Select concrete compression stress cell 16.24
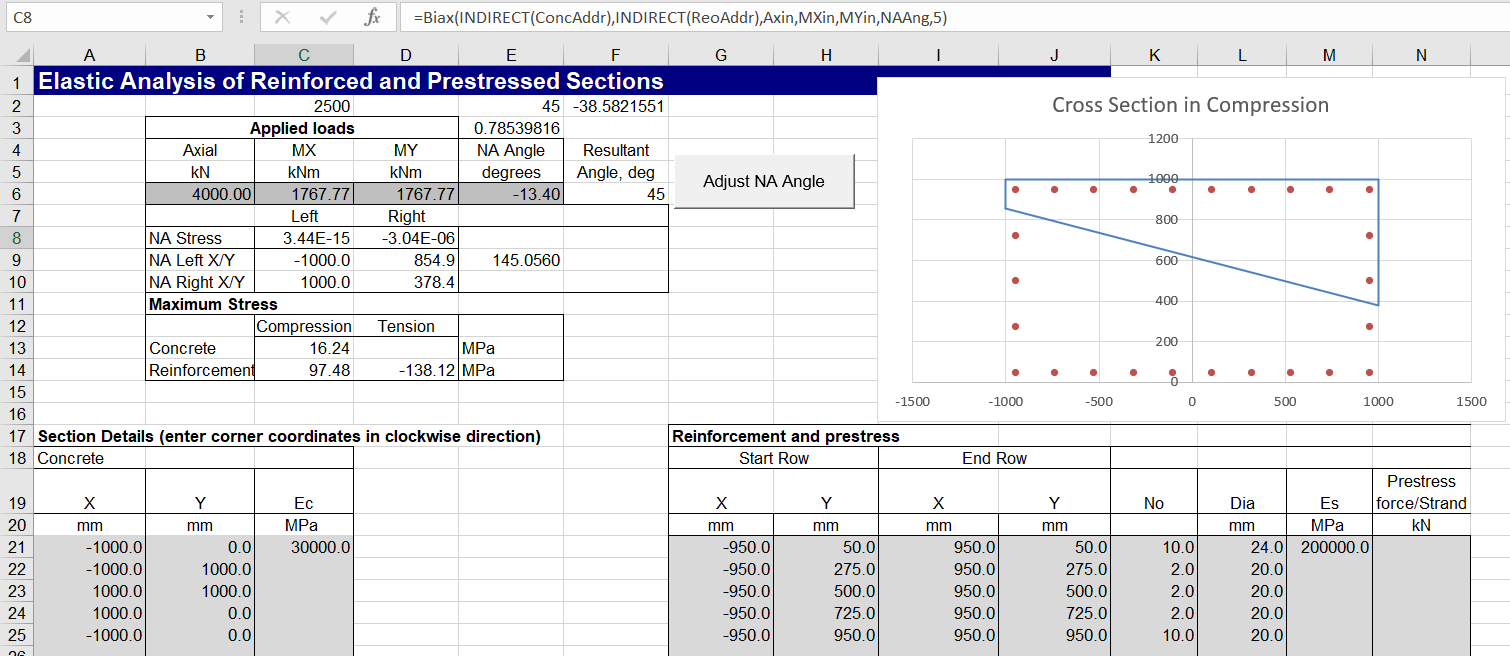This screenshot has height=656, width=1510. tap(304, 348)
